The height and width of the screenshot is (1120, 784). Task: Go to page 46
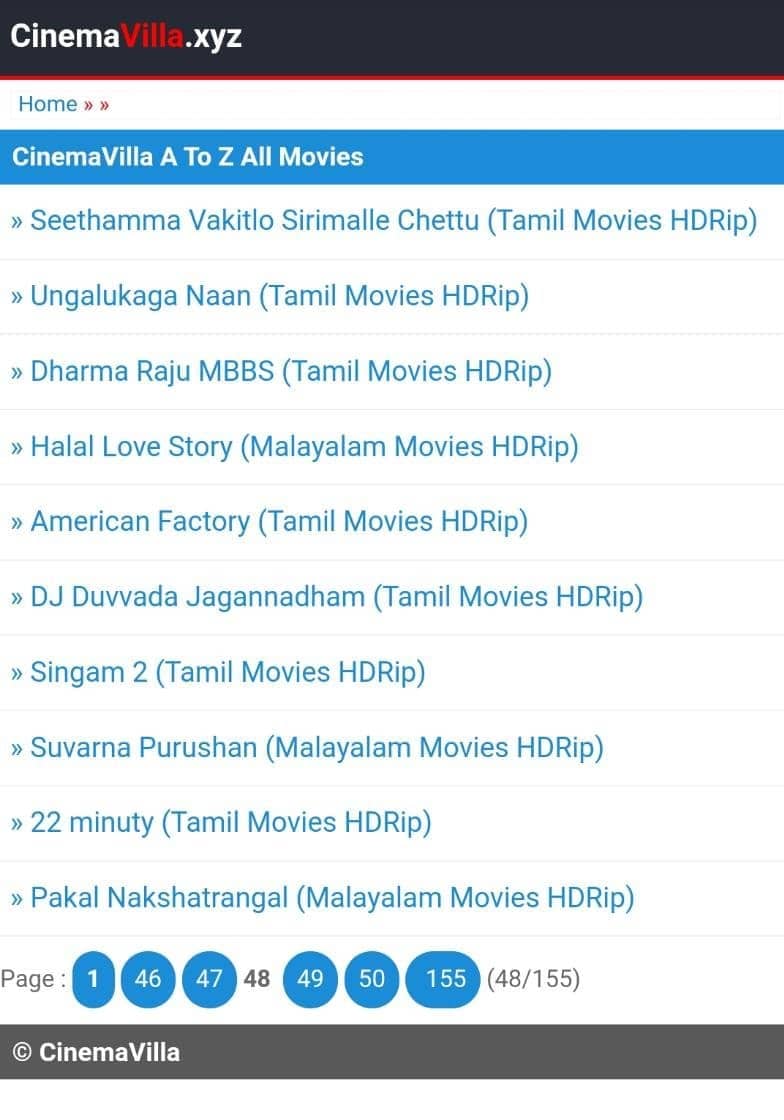[x=148, y=979]
